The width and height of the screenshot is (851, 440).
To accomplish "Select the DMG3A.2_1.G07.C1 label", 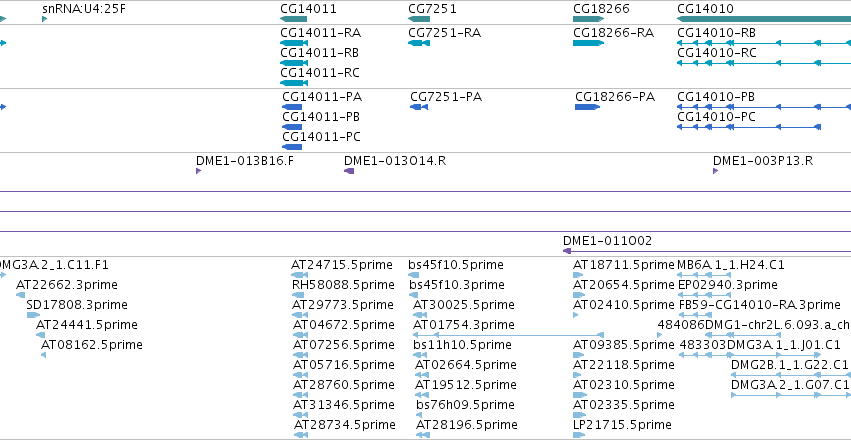I will point(790,385).
